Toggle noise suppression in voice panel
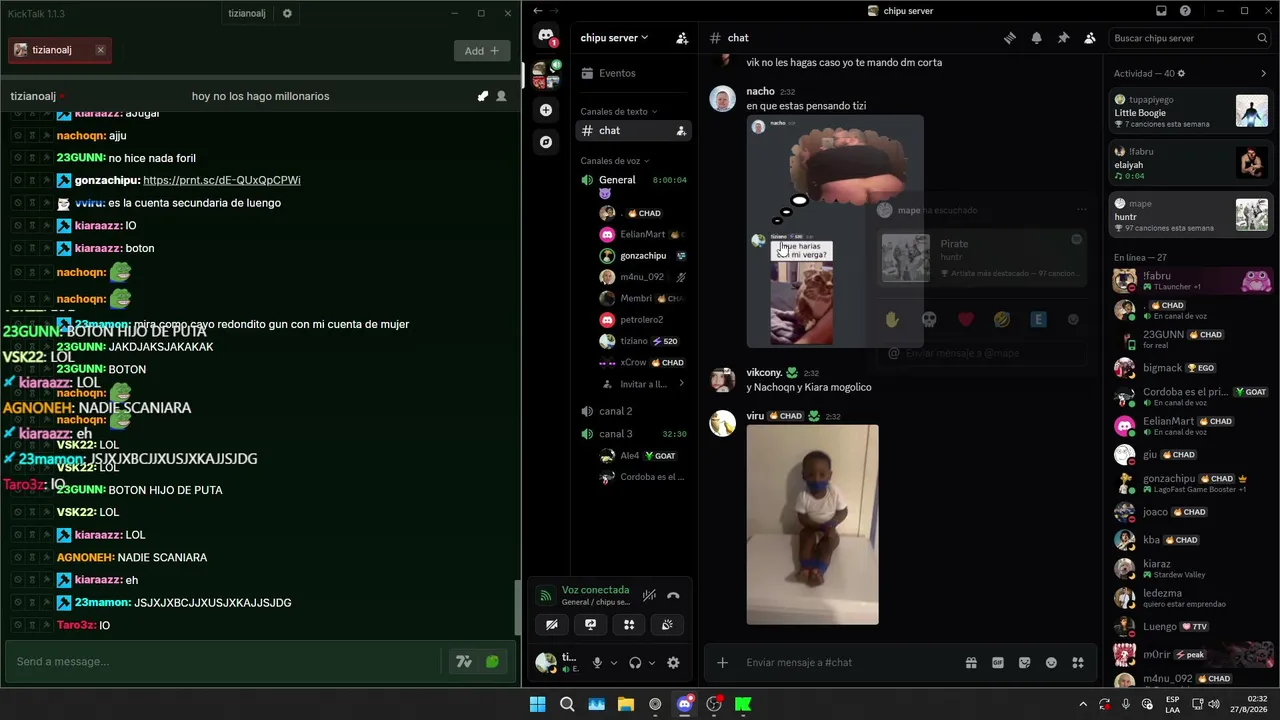 649,595
